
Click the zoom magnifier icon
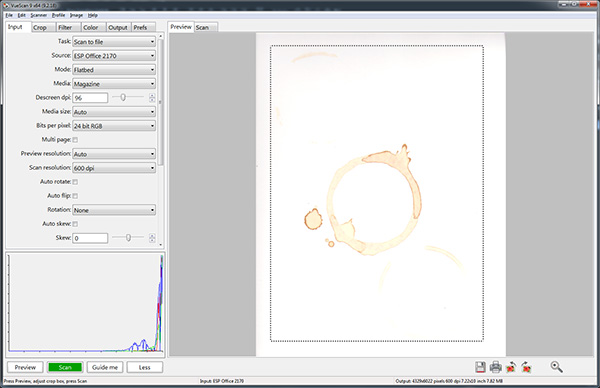[556, 367]
